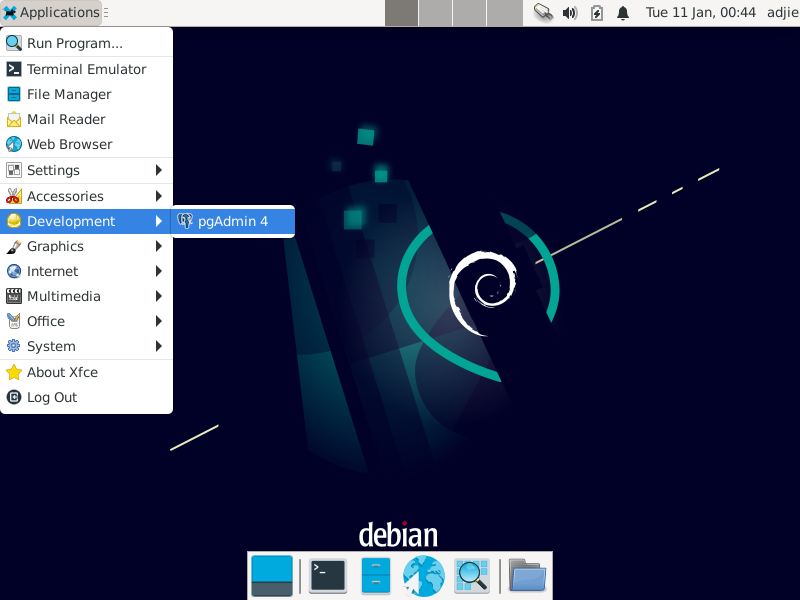Select Log Out from the menu
Viewport: 800px width, 600px height.
86,397
